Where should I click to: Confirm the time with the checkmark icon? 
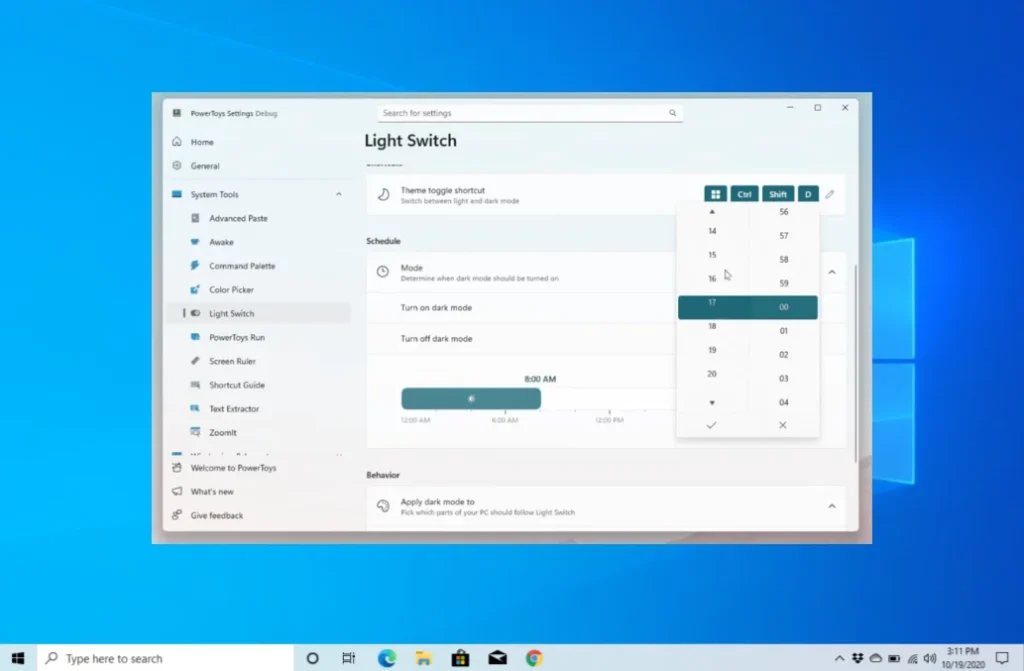tap(712, 425)
